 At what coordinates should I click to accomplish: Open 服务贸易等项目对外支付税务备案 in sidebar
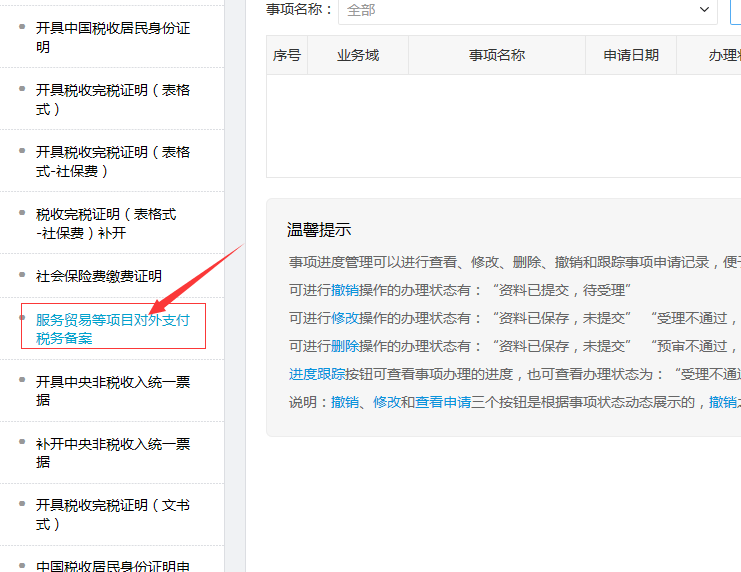[112, 329]
